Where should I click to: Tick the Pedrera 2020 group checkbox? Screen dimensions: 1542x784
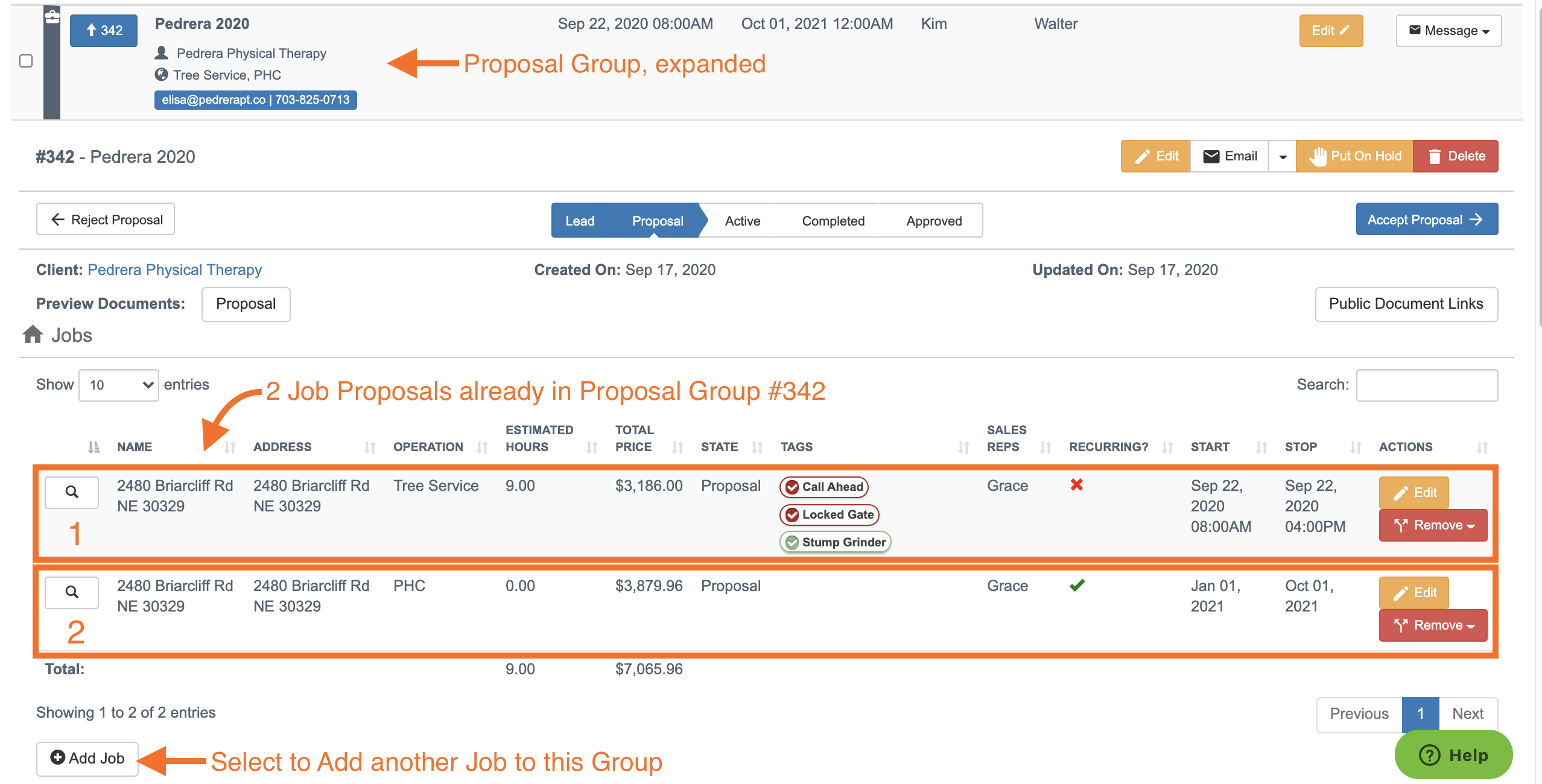point(26,61)
